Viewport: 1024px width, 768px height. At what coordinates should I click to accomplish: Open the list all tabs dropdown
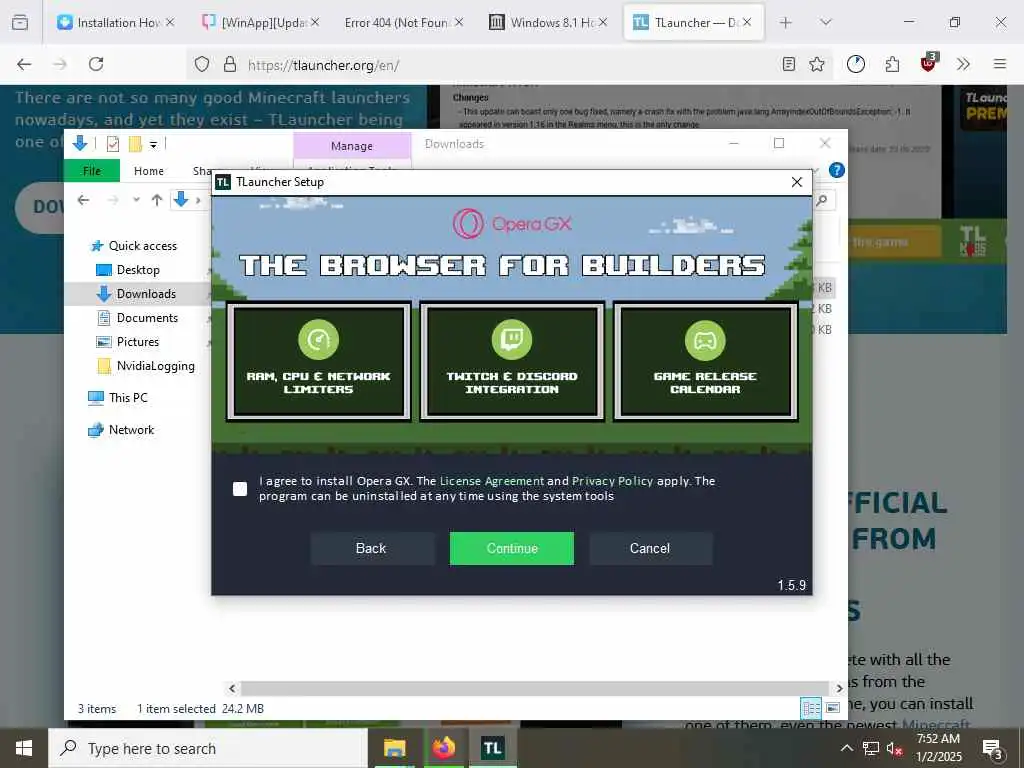pos(825,22)
